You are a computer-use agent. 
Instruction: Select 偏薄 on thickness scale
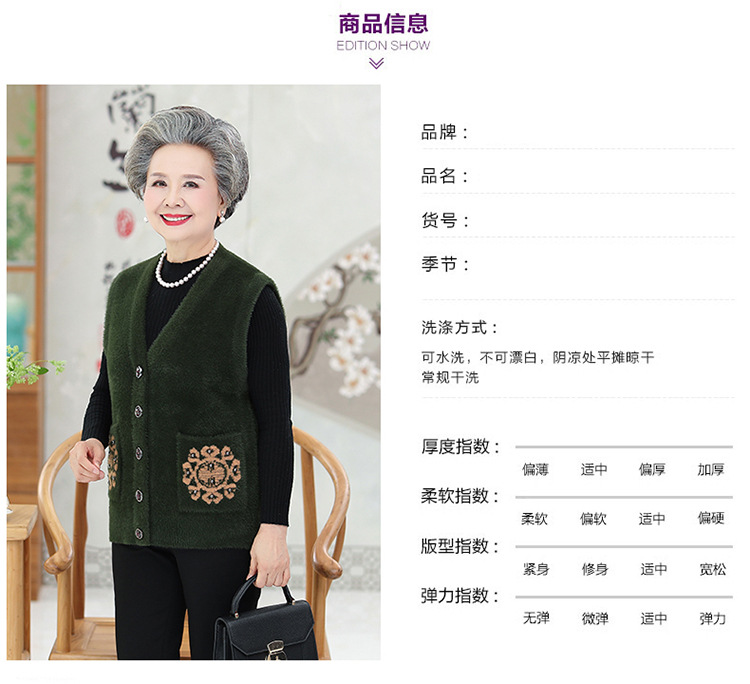[535, 470]
